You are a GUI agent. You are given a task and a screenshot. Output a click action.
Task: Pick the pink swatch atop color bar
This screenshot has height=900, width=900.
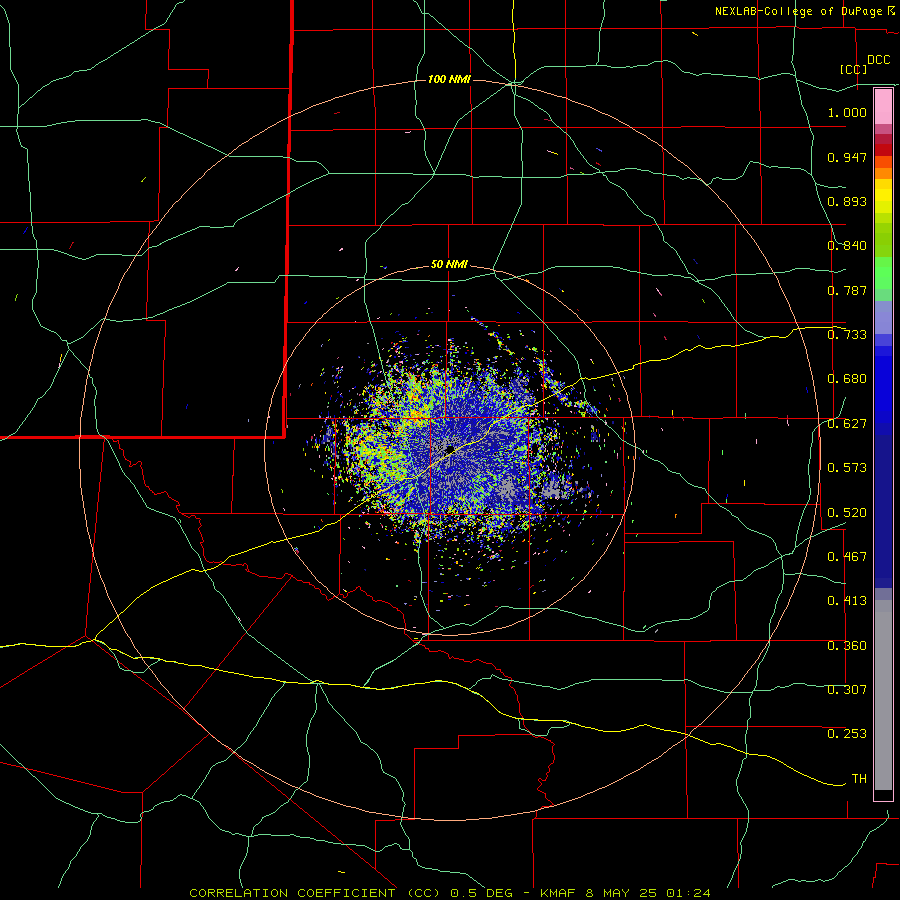pos(883,107)
